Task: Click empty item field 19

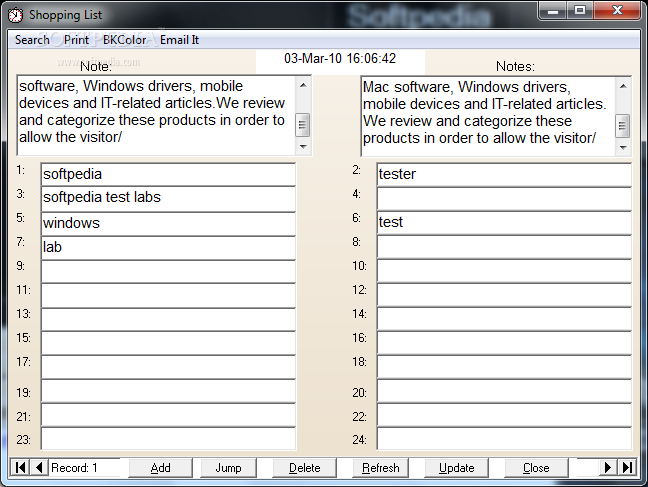Action: point(168,392)
